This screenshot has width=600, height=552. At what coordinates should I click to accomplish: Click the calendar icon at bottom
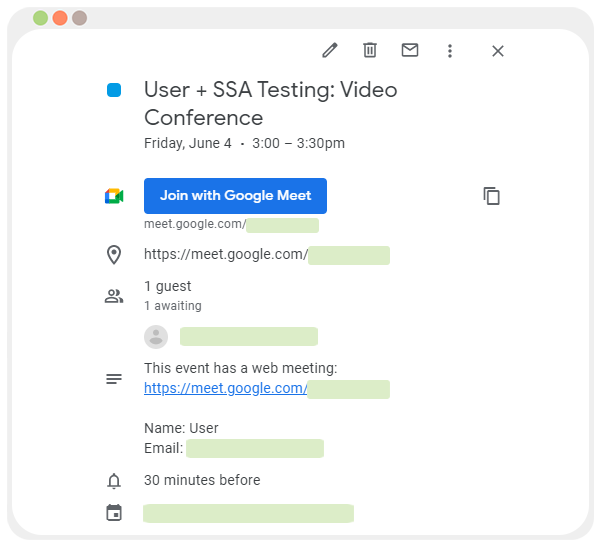click(x=114, y=513)
